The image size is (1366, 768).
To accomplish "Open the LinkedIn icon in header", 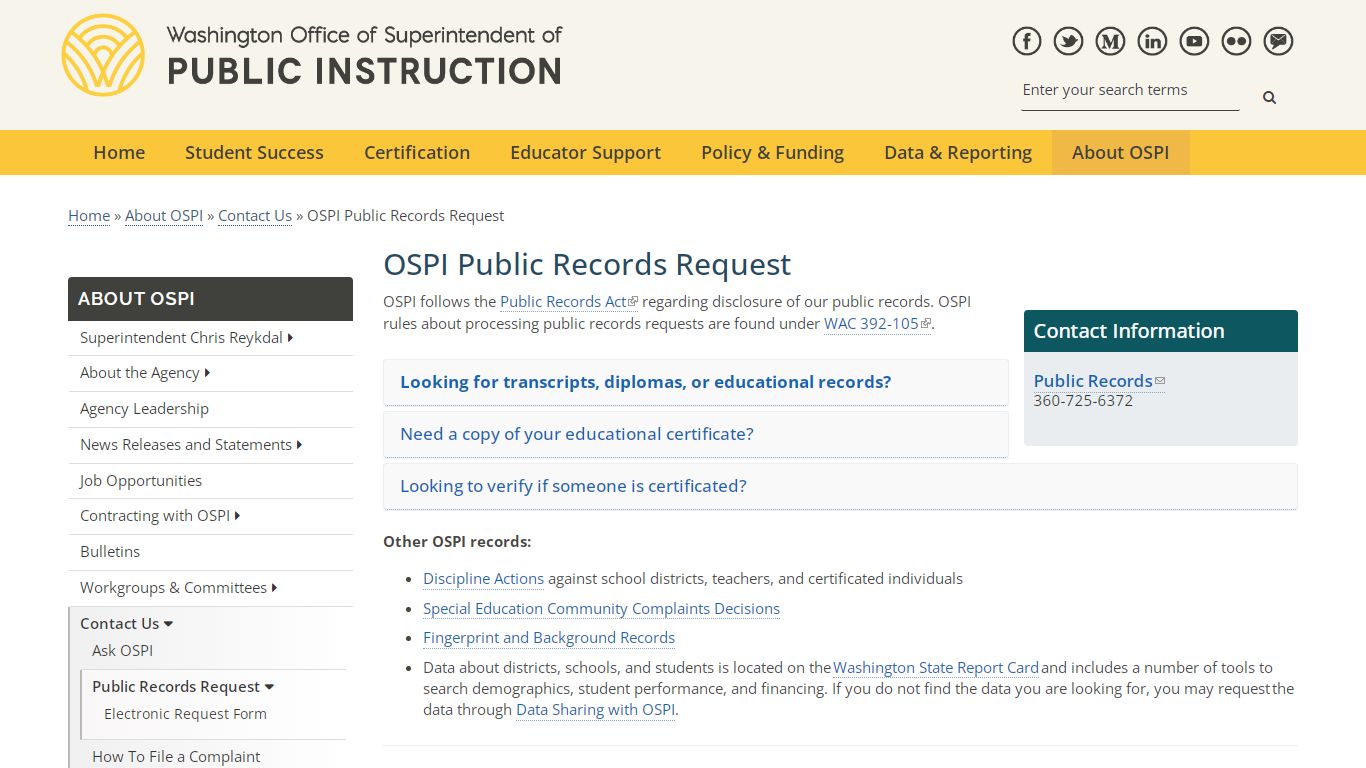I will click(1152, 41).
